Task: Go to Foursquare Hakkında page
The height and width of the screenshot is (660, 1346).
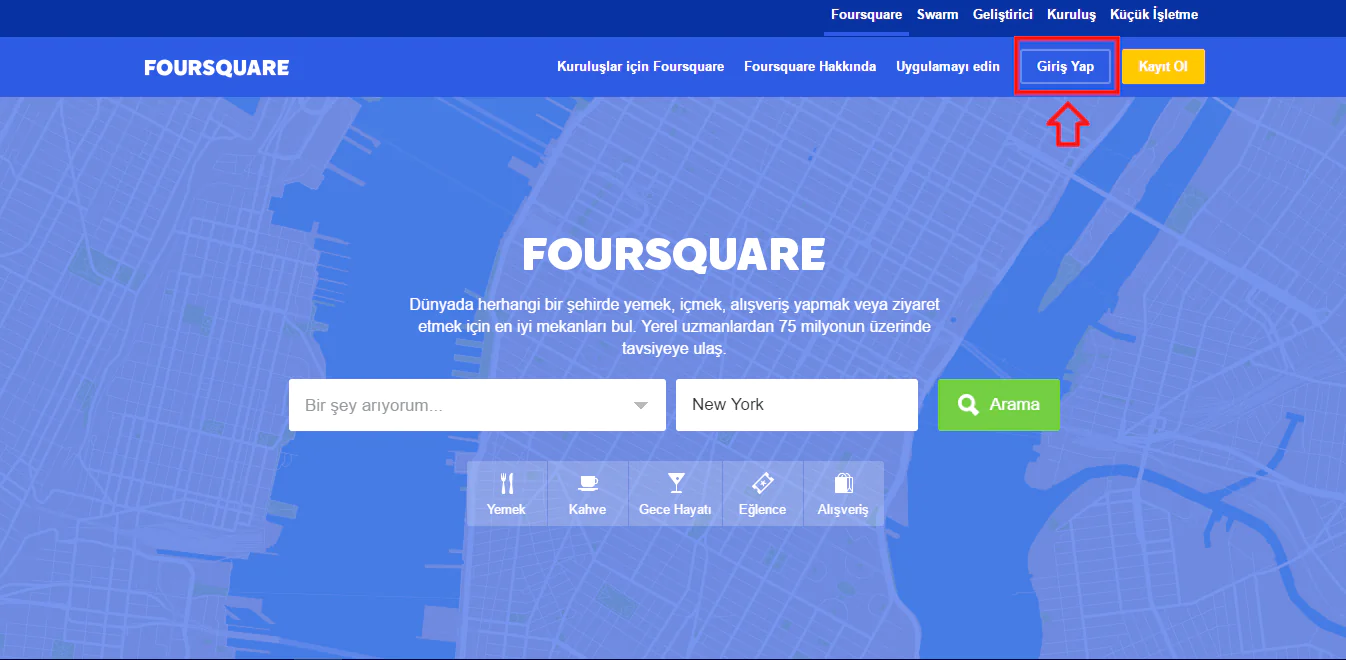Action: point(810,67)
